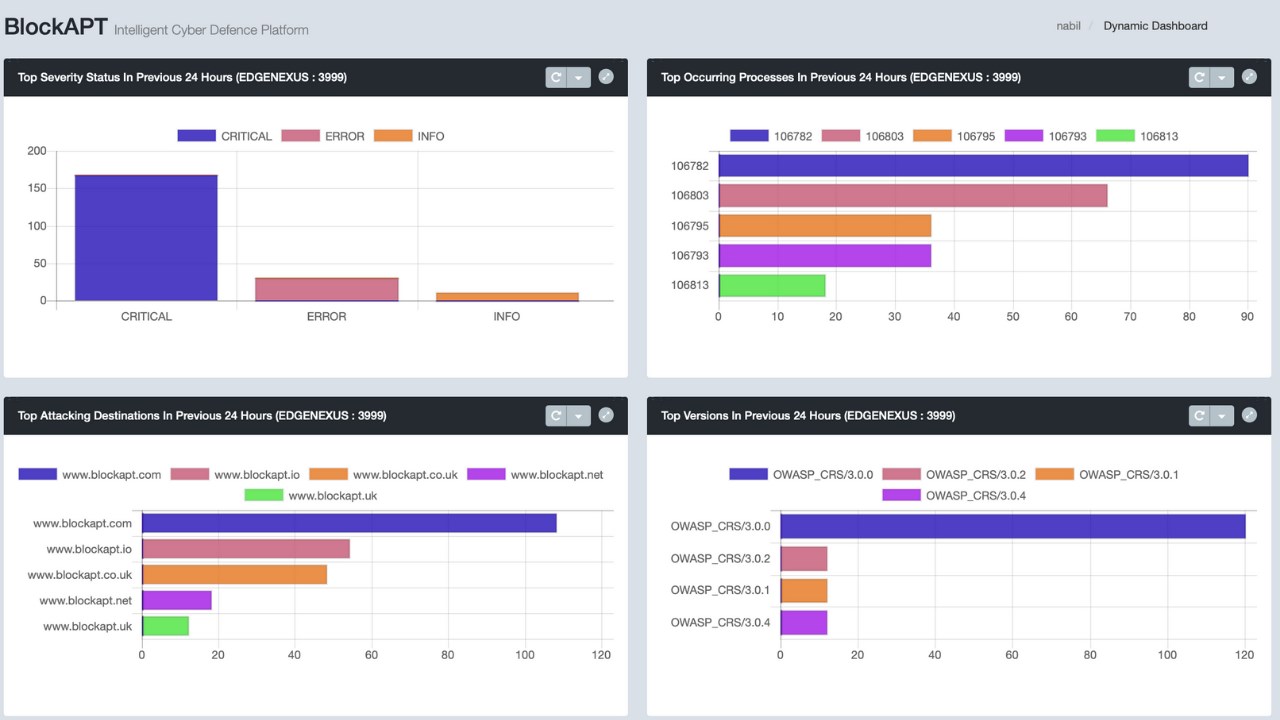Viewport: 1280px width, 720px height.
Task: Toggle the 106803 legend entry in the processes chart
Action: pos(862,136)
